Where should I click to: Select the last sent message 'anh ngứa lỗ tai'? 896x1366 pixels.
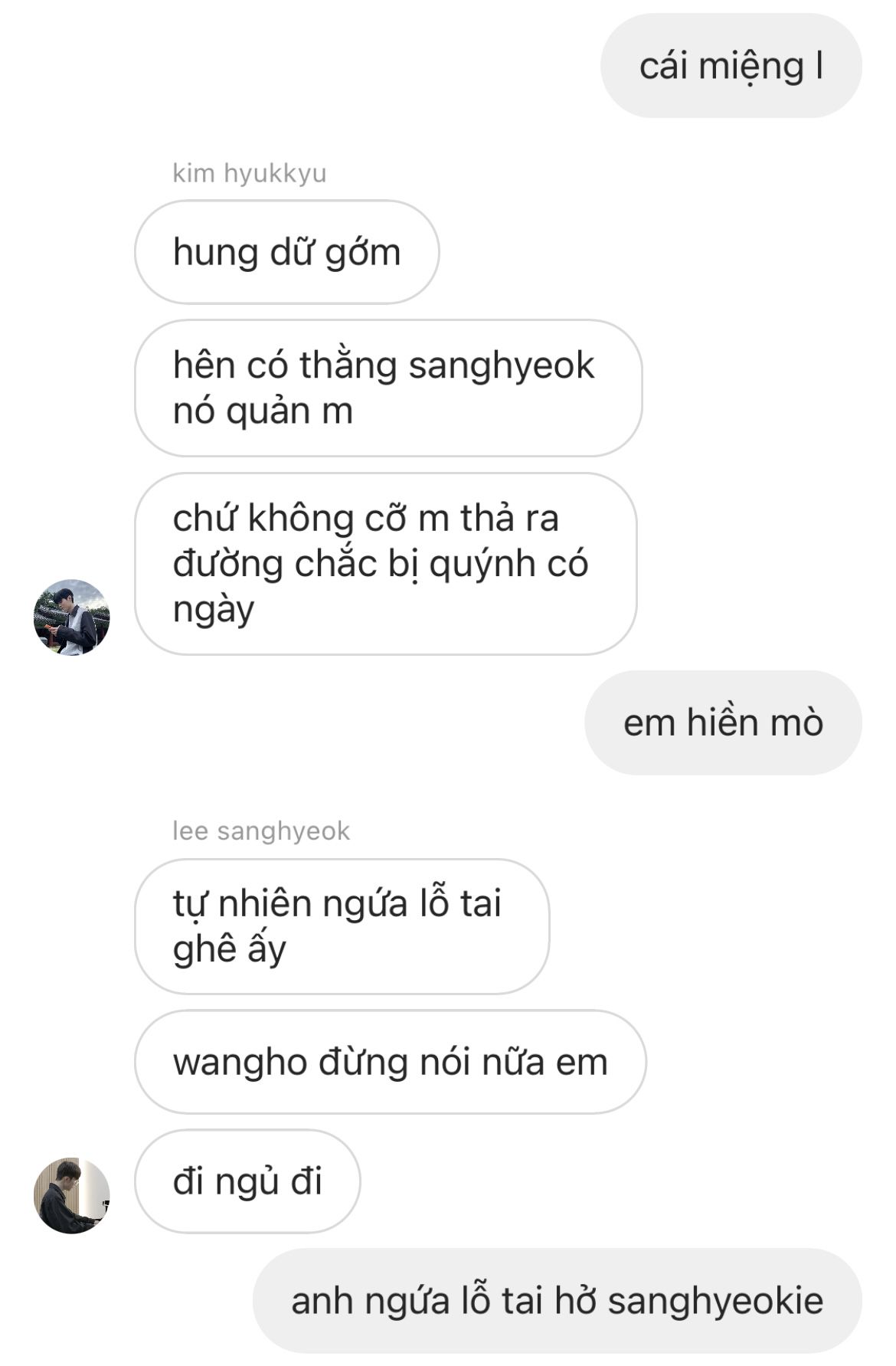pyautogui.click(x=558, y=1301)
